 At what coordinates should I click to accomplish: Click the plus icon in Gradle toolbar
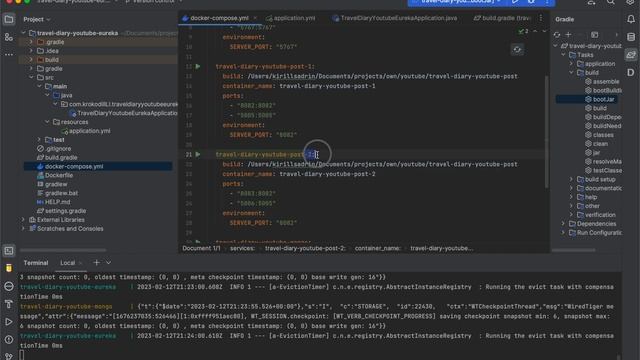point(569,35)
